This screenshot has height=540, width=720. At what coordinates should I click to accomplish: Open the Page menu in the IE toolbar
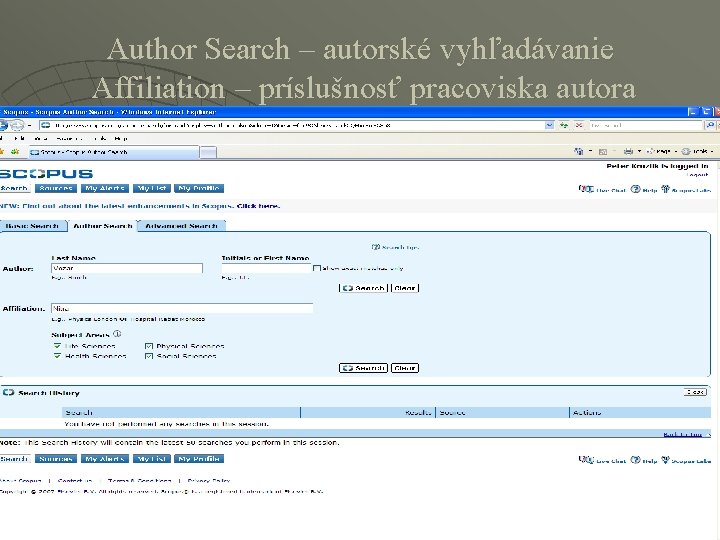661,151
